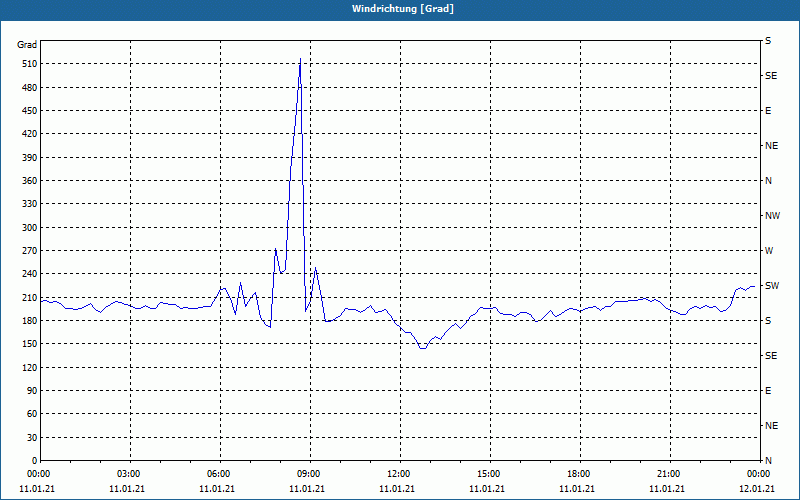The image size is (800, 500).
Task: Click the 360 y-axis value
Action: tap(30, 181)
